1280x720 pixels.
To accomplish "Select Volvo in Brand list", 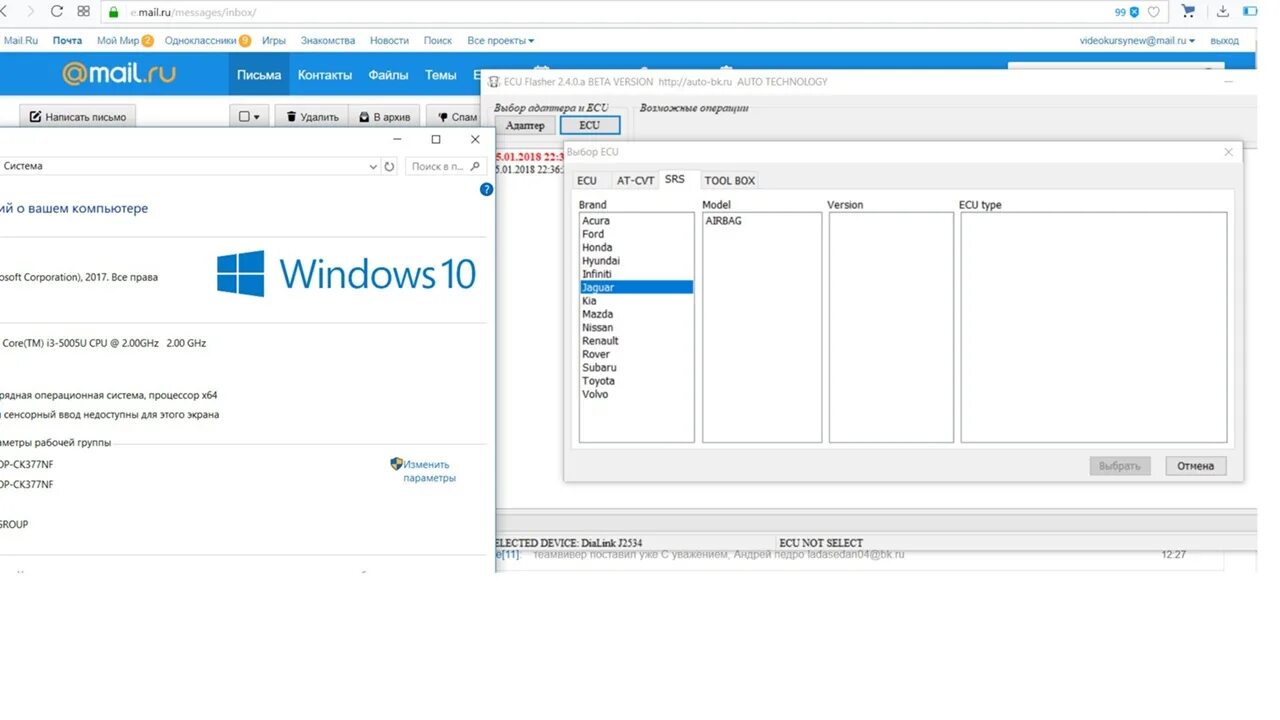I will (x=636, y=394).
